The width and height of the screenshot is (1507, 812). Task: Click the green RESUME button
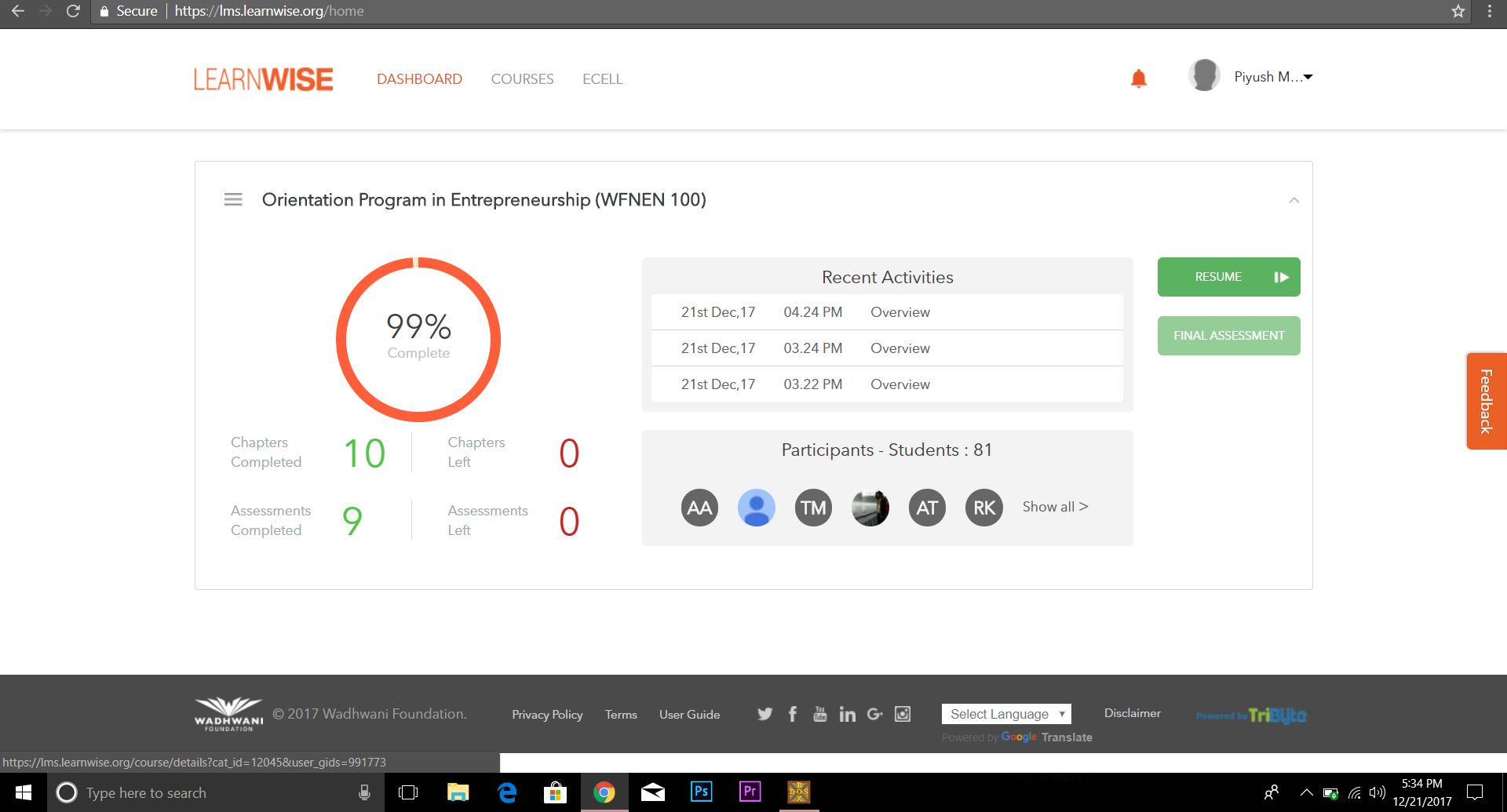(x=1228, y=277)
